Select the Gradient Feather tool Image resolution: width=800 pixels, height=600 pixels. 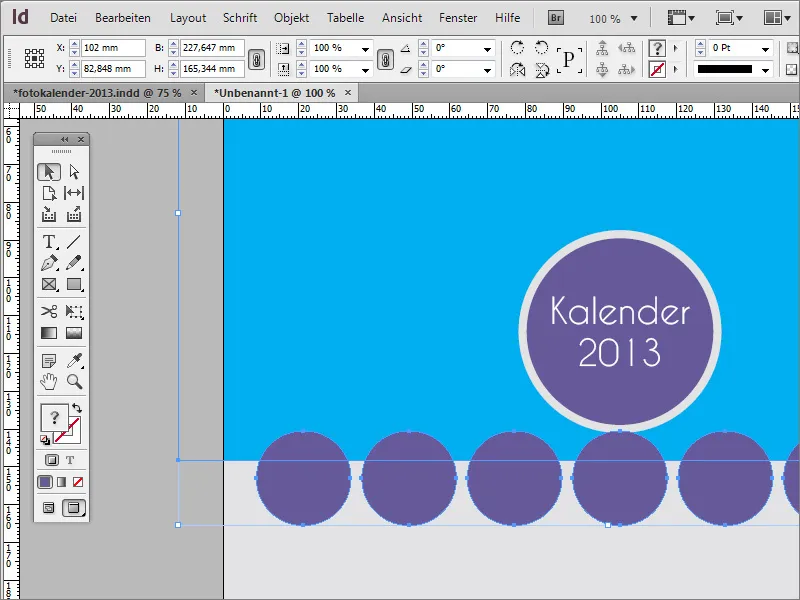click(x=74, y=333)
